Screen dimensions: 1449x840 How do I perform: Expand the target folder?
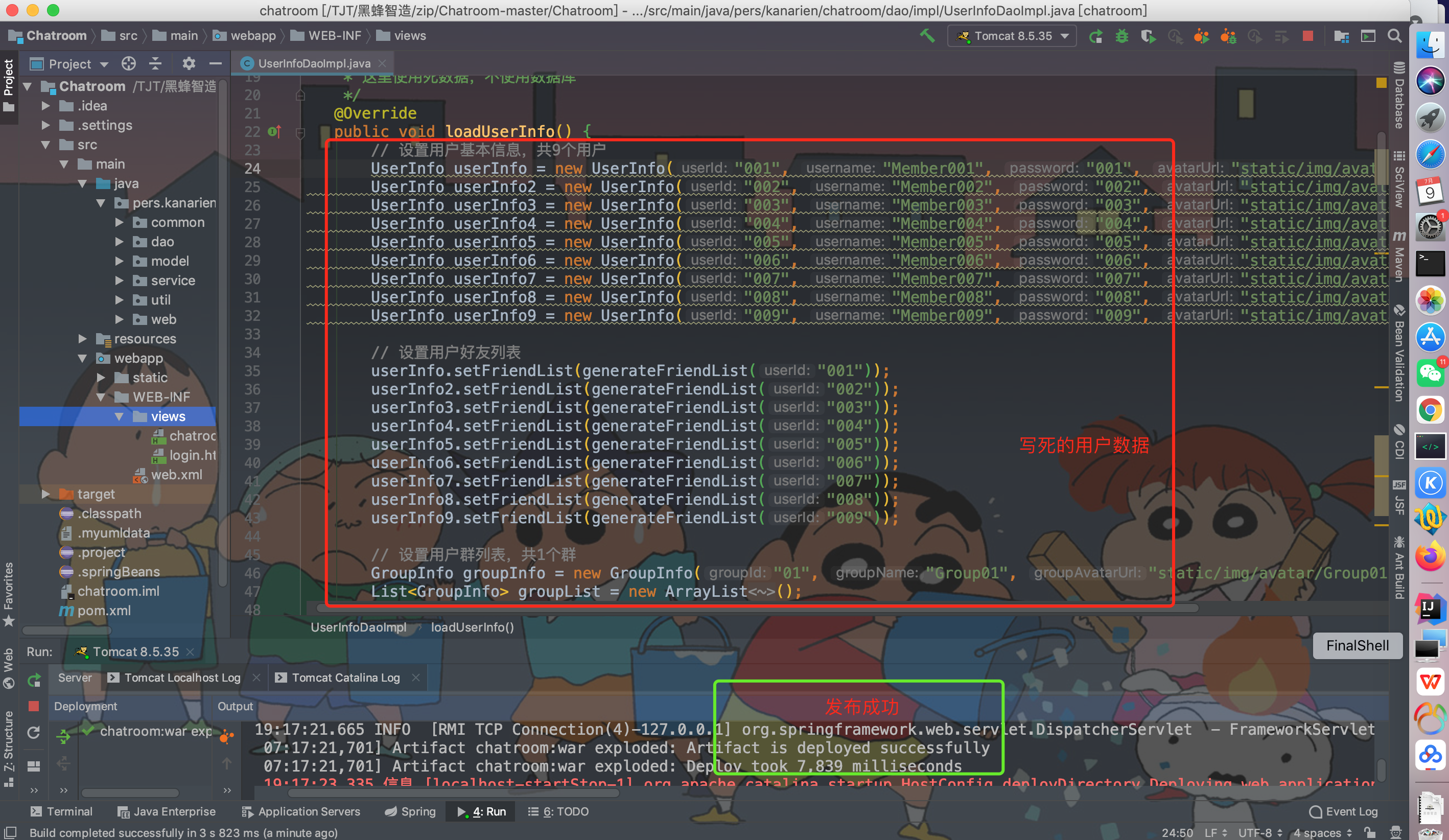46,495
